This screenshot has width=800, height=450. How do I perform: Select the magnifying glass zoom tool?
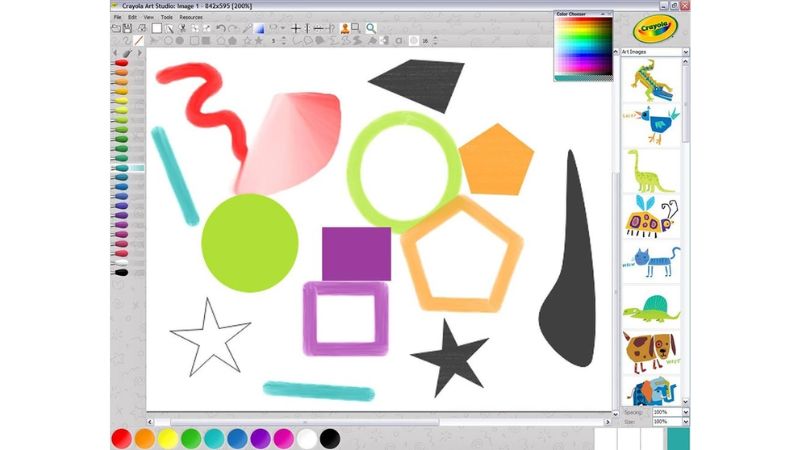(371, 29)
